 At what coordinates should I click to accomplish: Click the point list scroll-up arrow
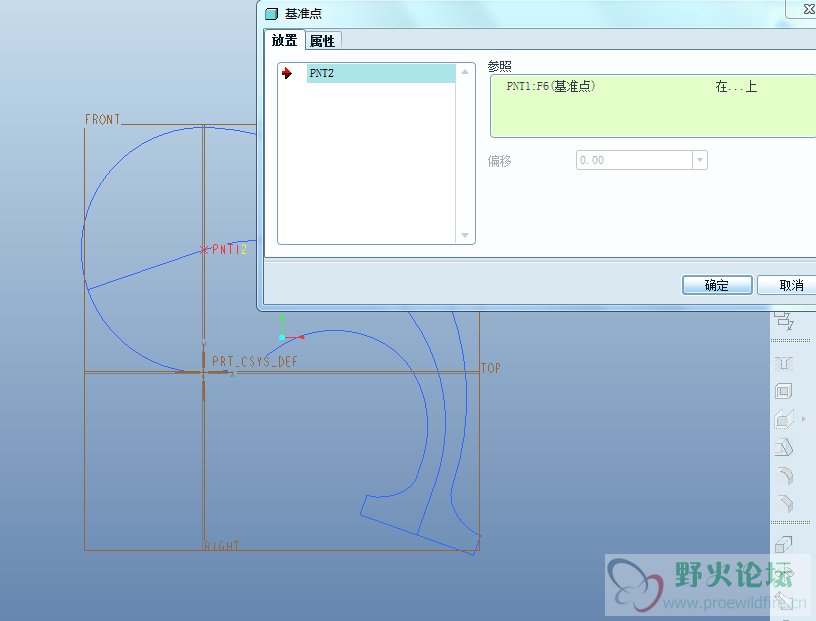(465, 72)
